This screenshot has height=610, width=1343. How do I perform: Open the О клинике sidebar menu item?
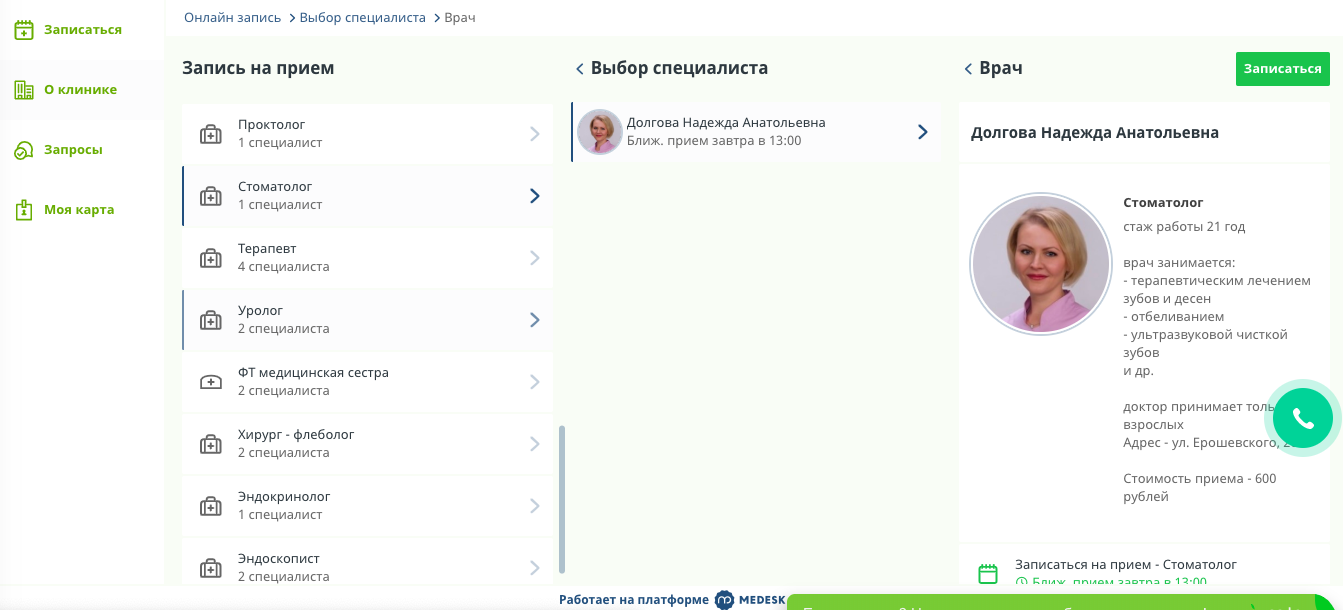pyautogui.click(x=82, y=90)
